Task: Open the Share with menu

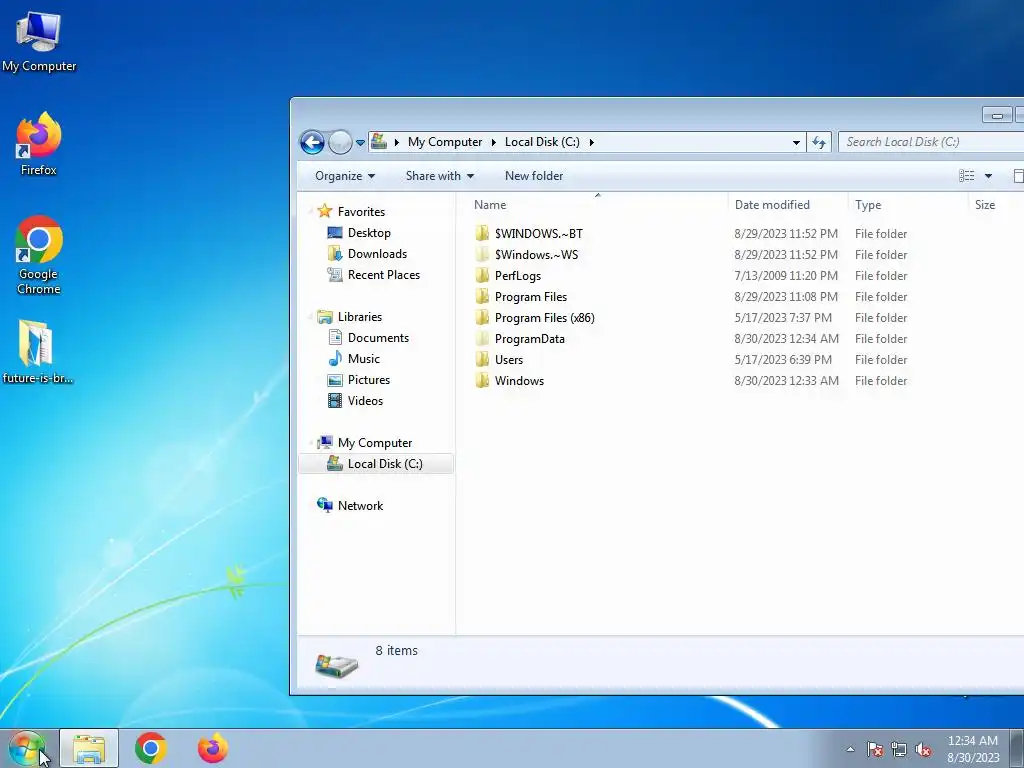Action: [x=440, y=176]
